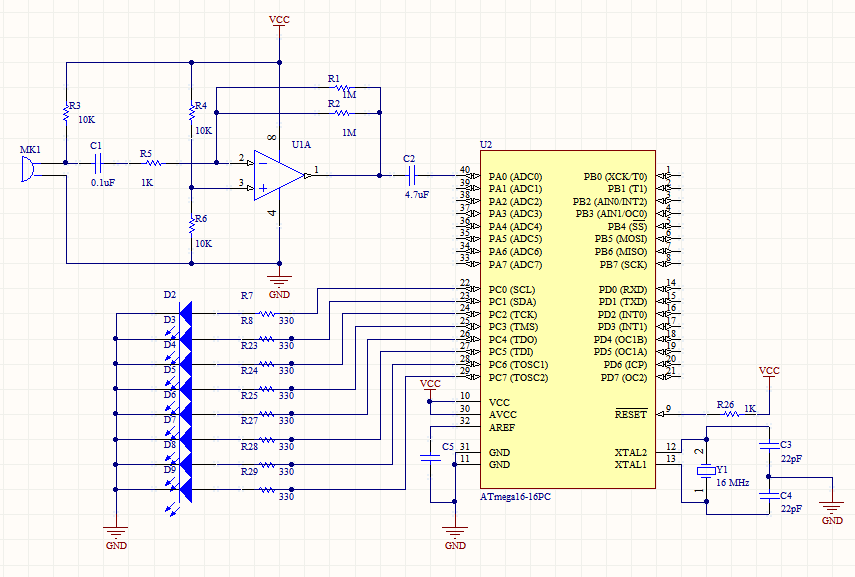Click the D7 designator text

point(170,419)
